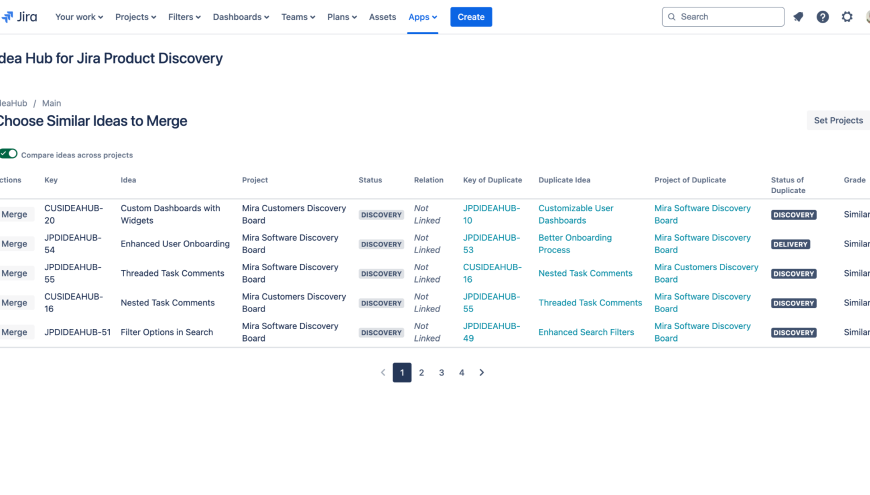Expand the Your work dropdown

tap(79, 17)
